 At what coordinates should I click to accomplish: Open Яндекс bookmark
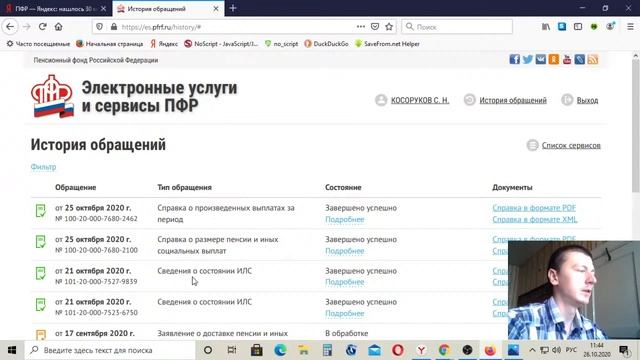tap(164, 44)
